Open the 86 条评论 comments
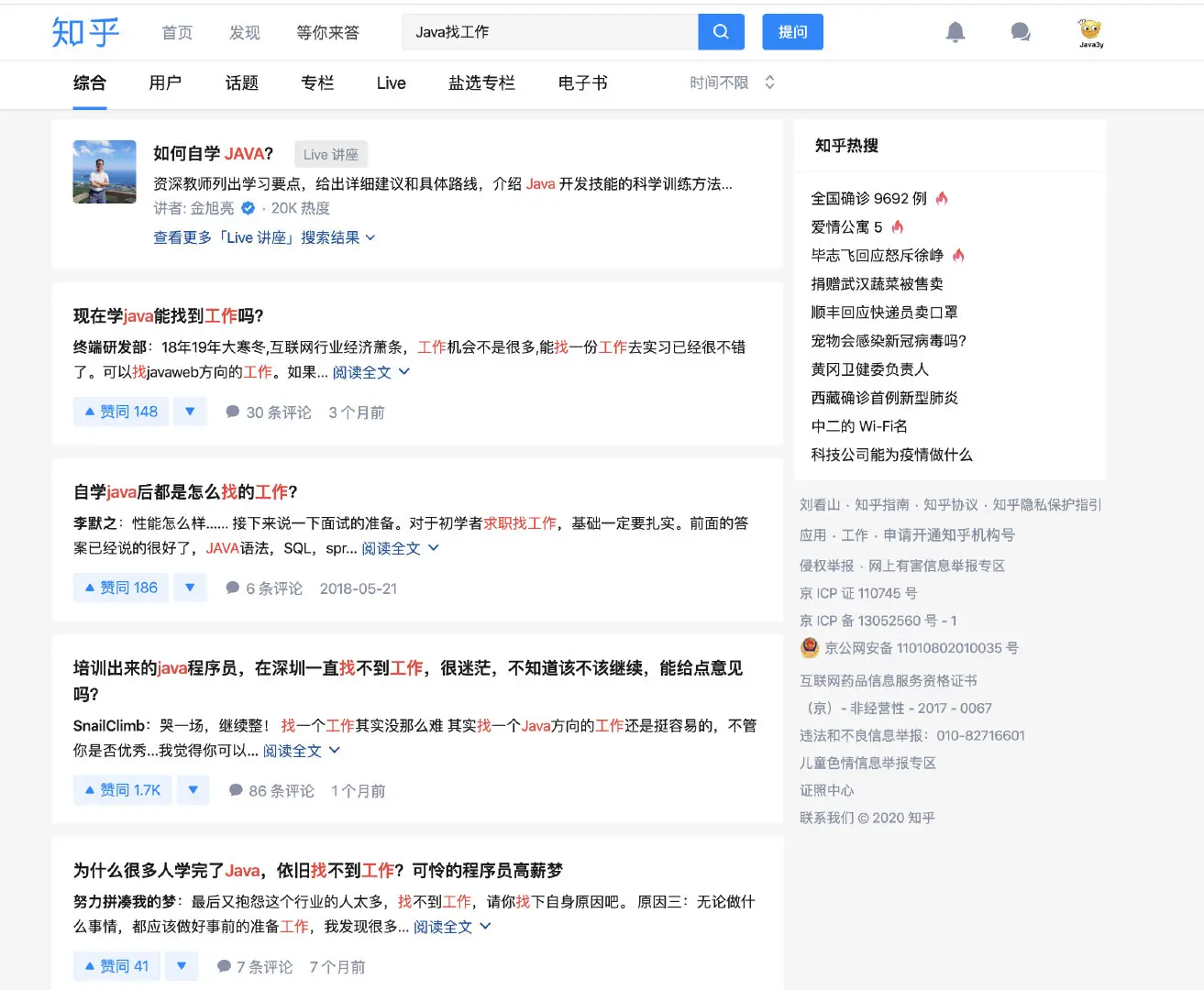This screenshot has height=990, width=1204. (271, 791)
